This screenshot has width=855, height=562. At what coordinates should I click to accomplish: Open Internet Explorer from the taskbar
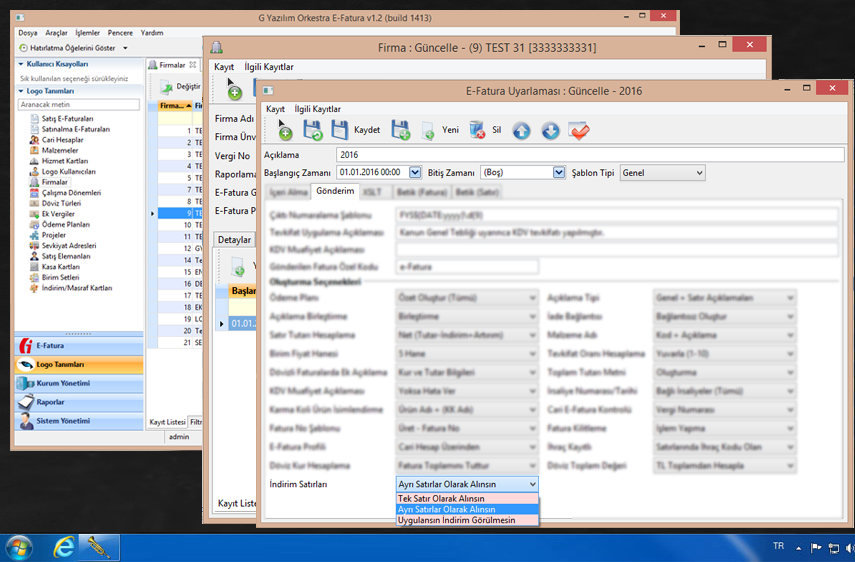click(x=64, y=547)
